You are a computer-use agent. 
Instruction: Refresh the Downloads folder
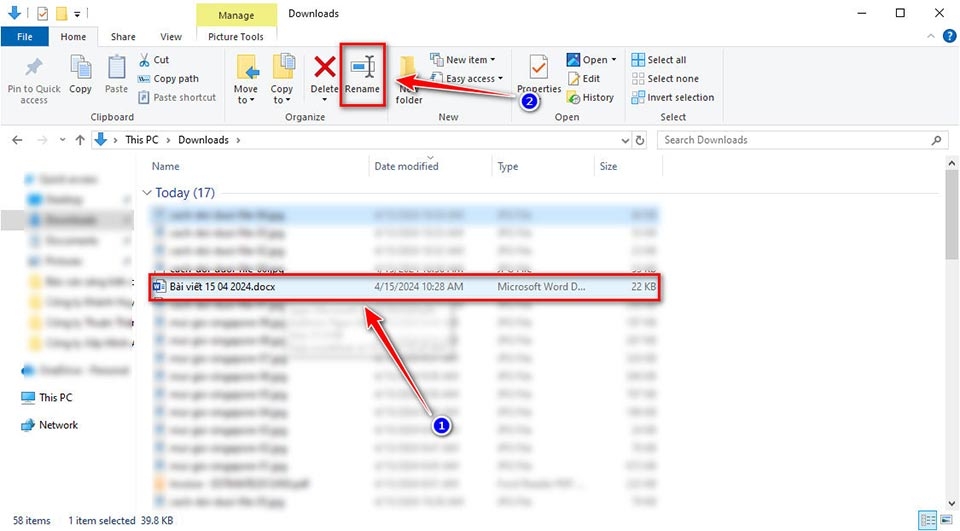point(640,140)
